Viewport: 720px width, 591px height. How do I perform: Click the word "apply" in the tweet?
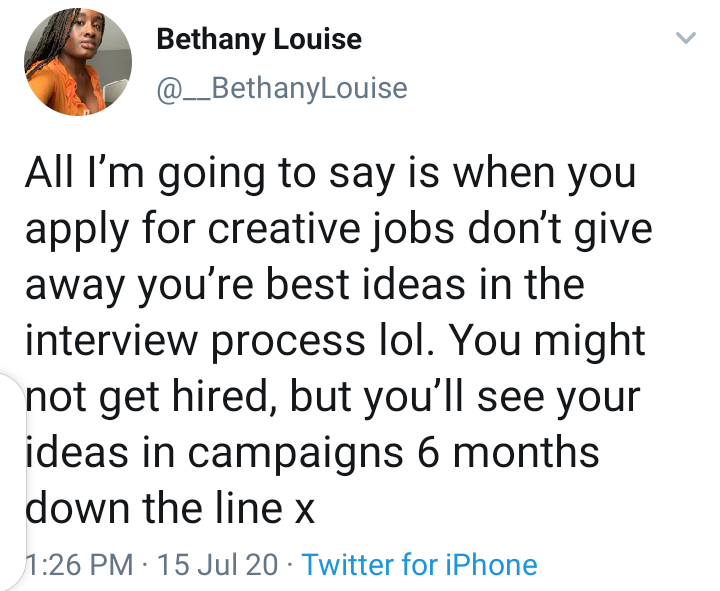point(77,231)
